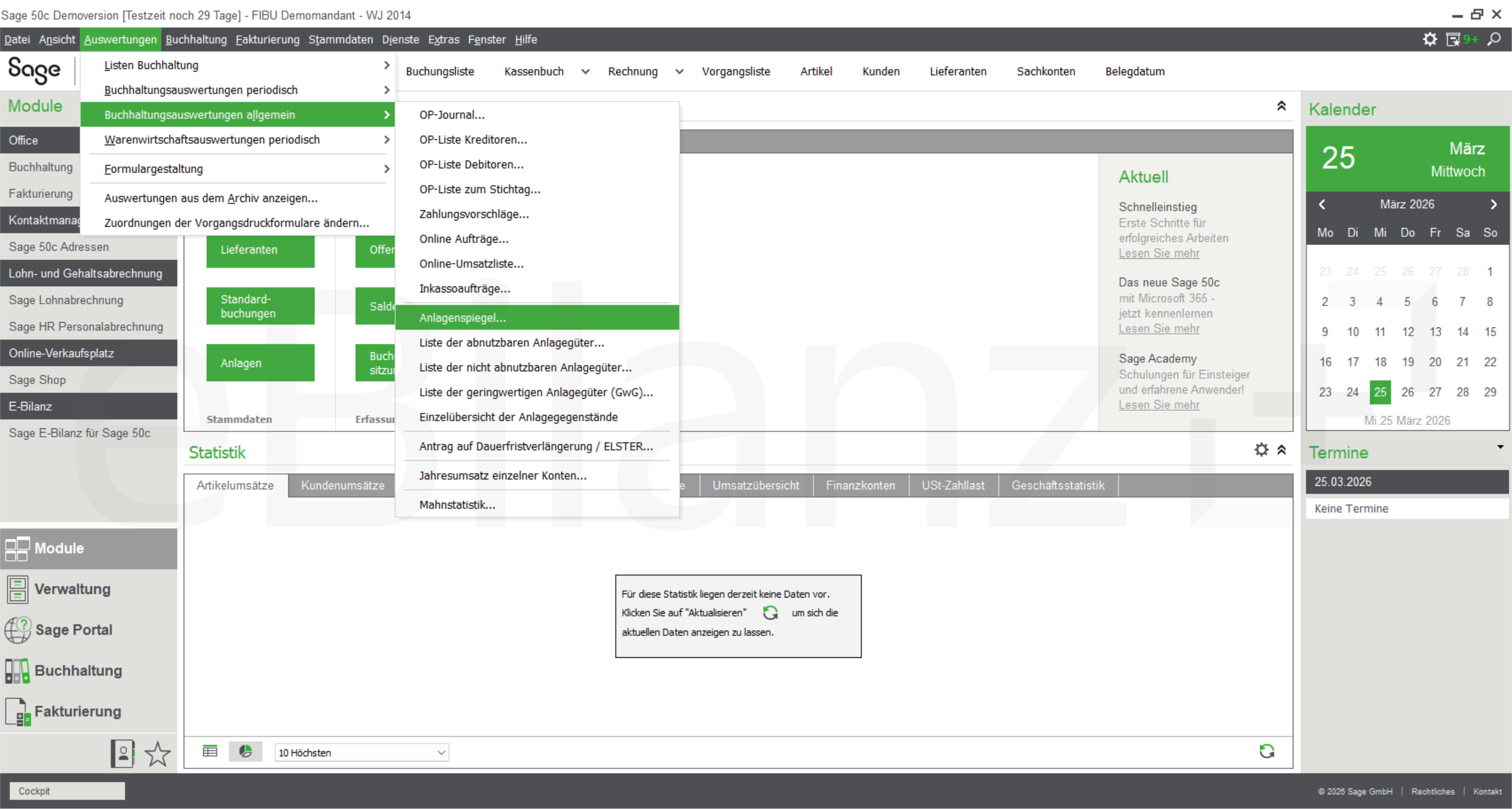Switch to the Umsatzübersicht tab
Image resolution: width=1512 pixels, height=809 pixels.
(756, 485)
